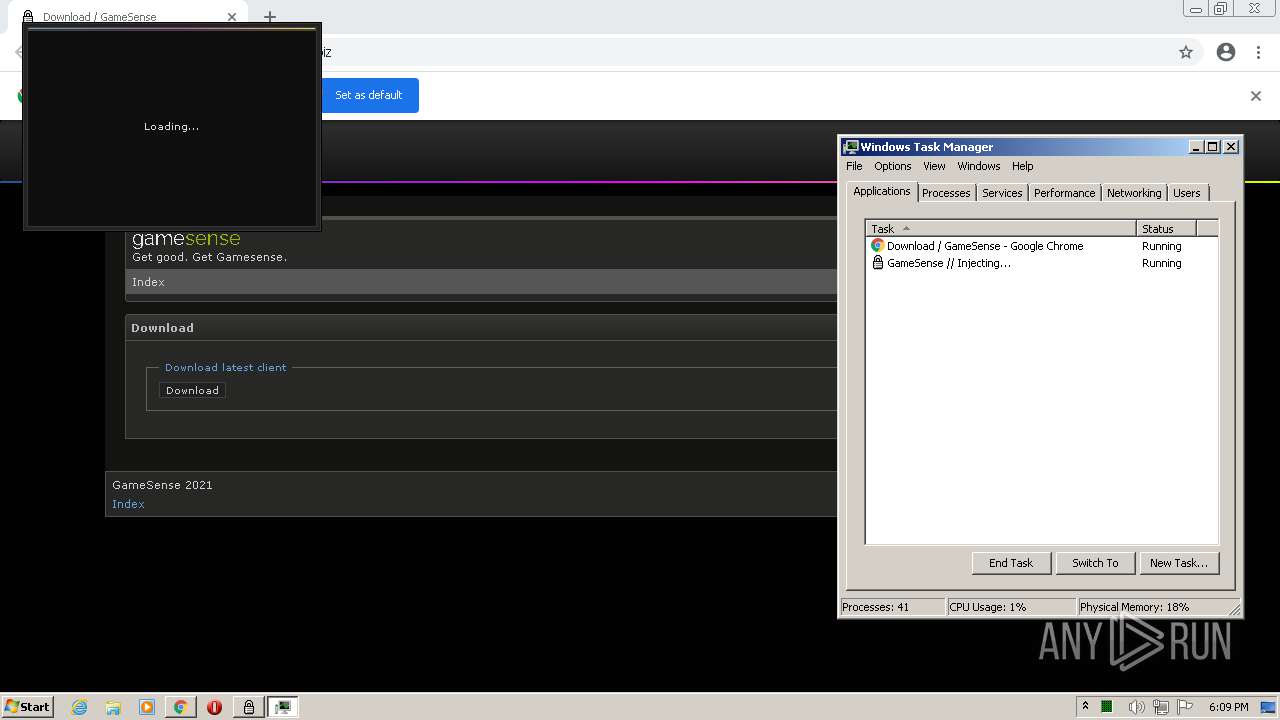Open the Chrome profile avatar icon
The width and height of the screenshot is (1280, 720).
click(1226, 52)
